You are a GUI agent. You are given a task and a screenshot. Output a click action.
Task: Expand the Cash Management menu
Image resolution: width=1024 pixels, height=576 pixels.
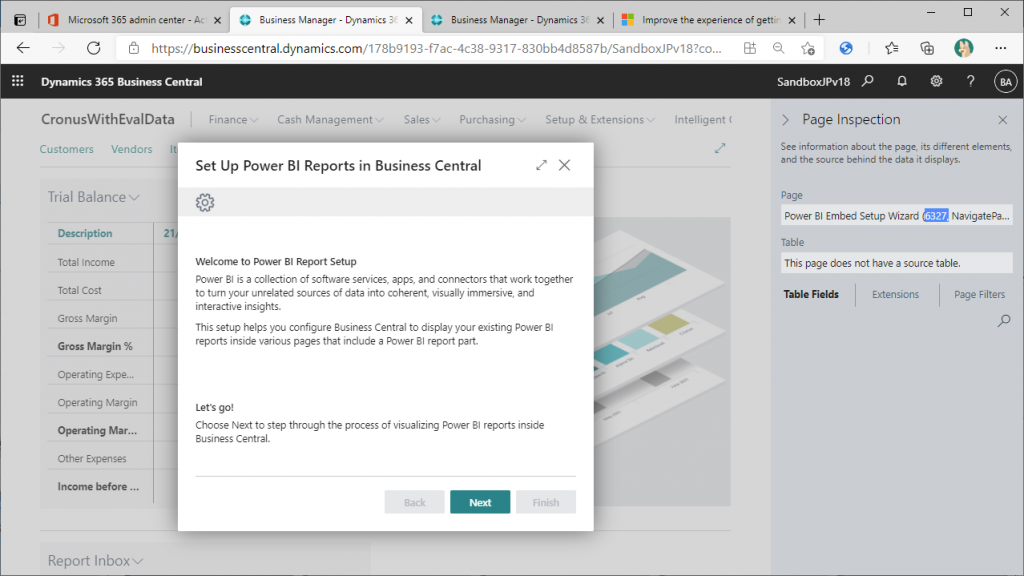(x=330, y=120)
